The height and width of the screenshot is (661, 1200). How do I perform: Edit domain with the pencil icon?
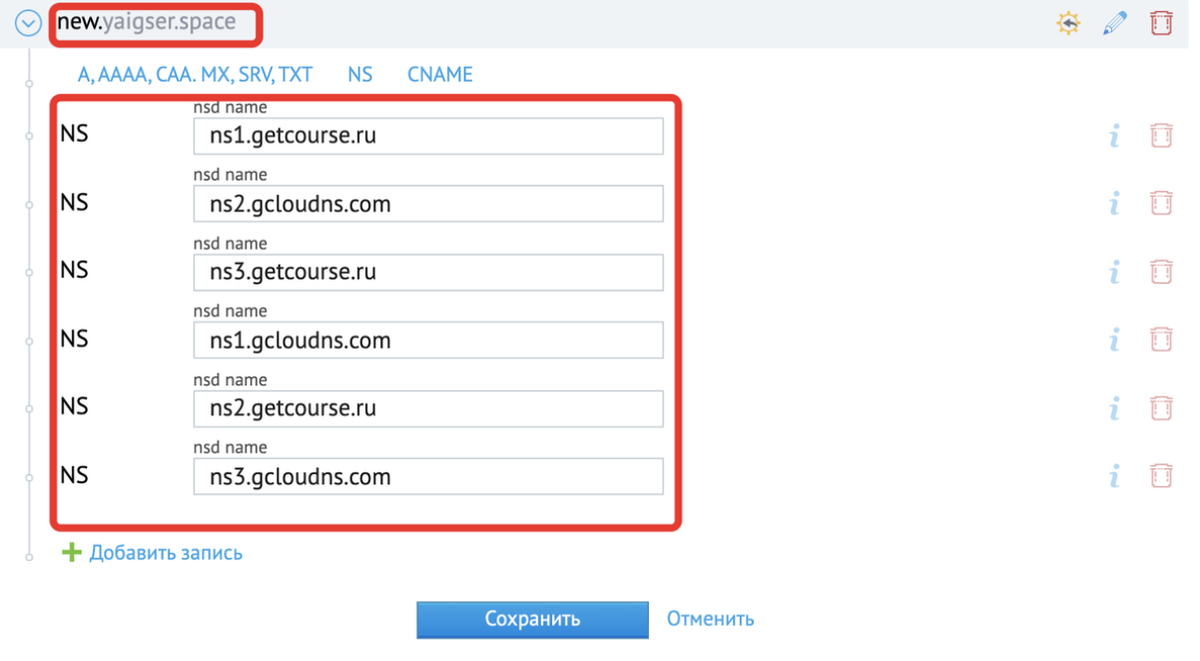coord(1115,23)
